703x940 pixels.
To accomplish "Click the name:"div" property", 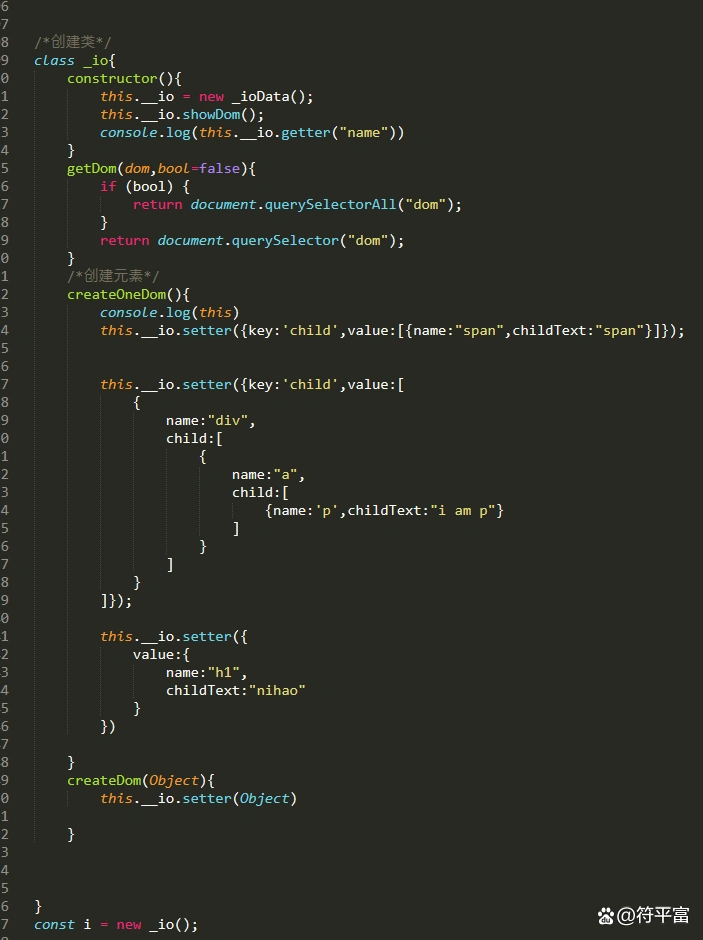I will (211, 420).
